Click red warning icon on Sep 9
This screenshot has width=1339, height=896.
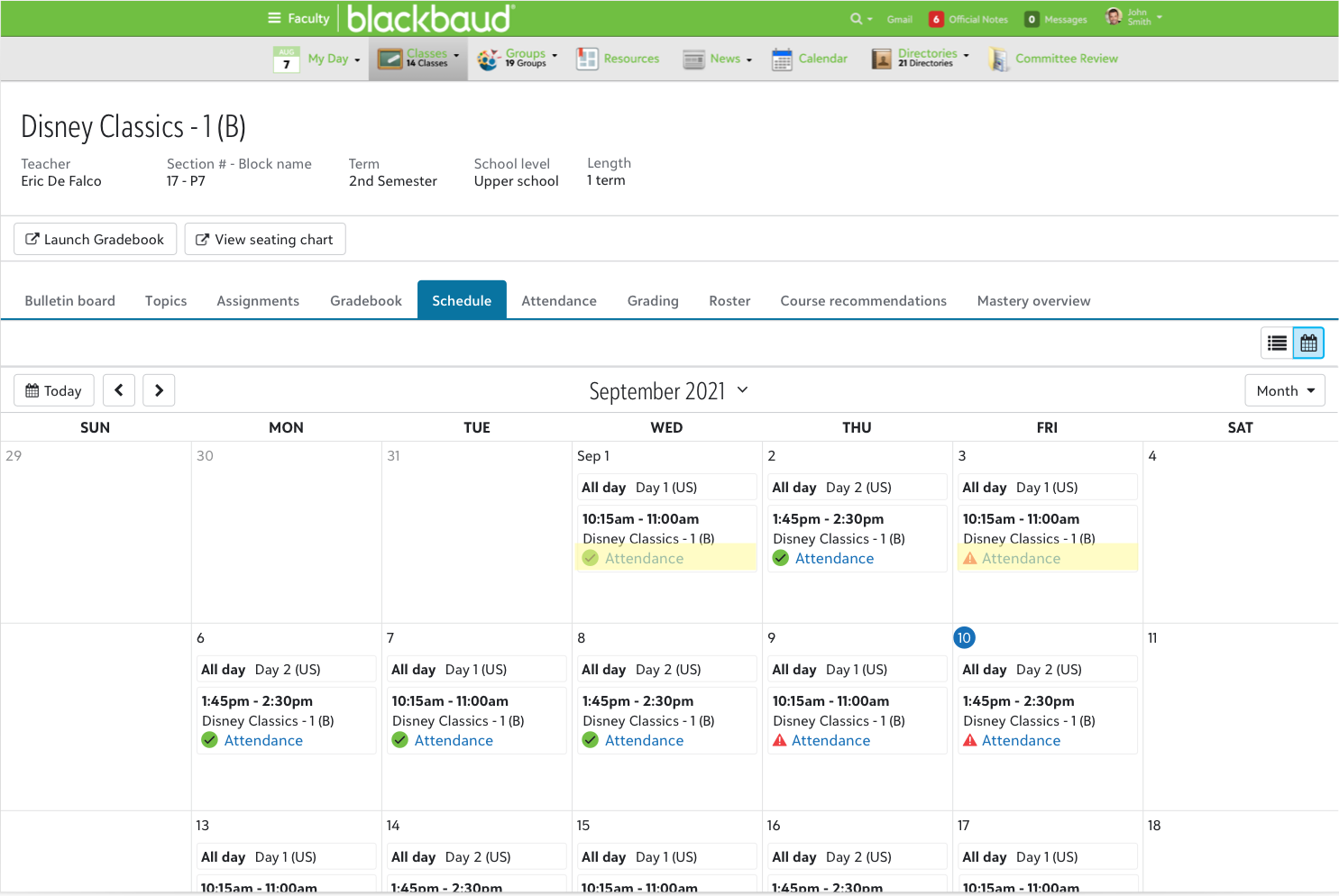pos(780,740)
